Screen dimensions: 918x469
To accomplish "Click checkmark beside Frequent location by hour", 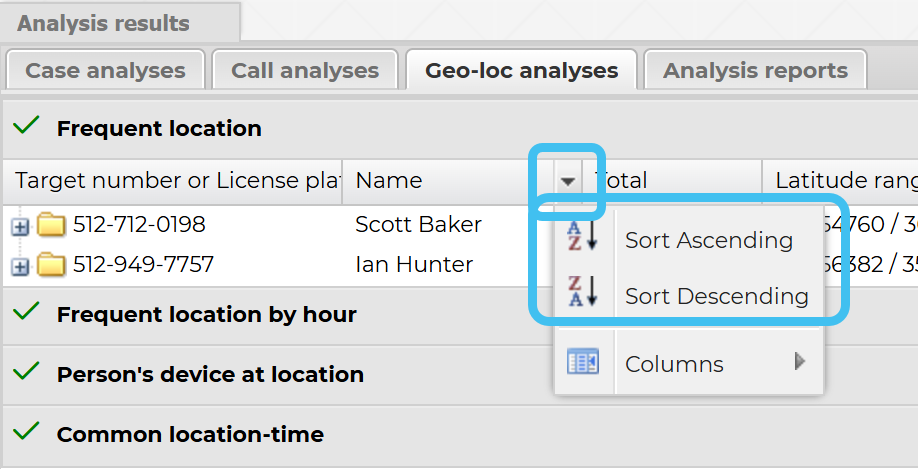I will 27,313.
